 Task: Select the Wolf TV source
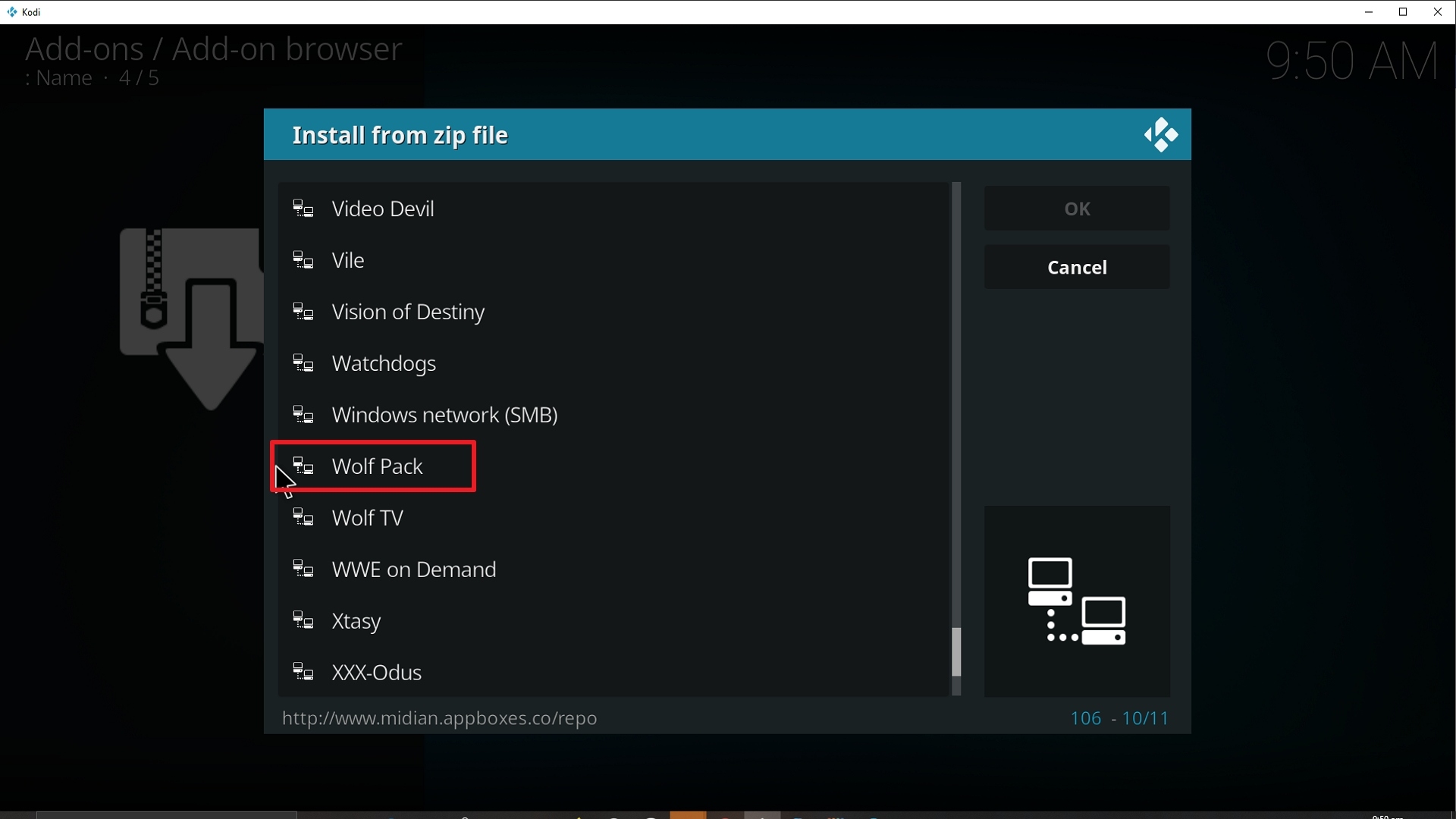614,518
